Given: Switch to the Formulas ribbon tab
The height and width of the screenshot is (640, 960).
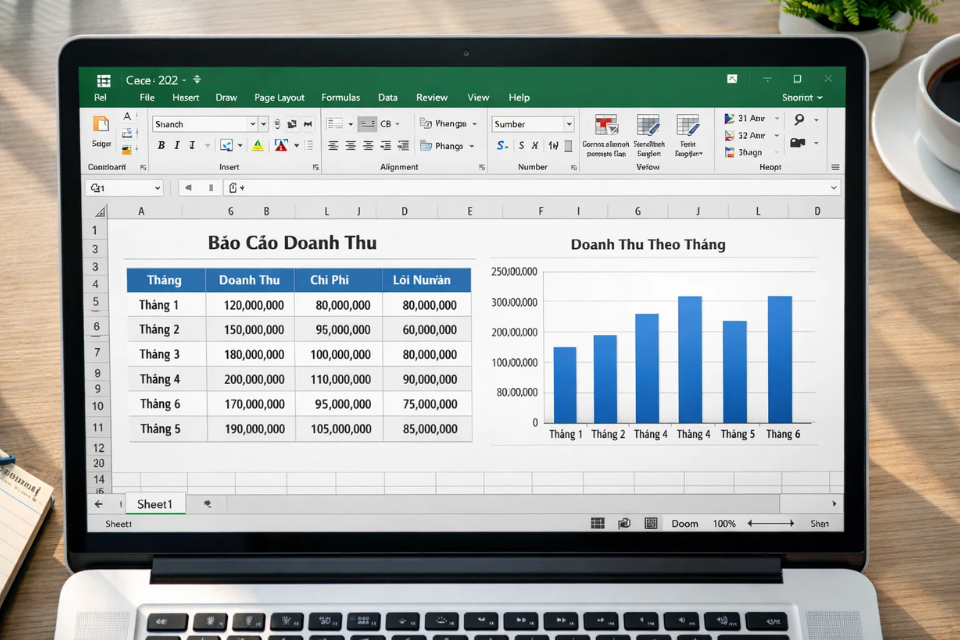Looking at the screenshot, I should coord(340,97).
